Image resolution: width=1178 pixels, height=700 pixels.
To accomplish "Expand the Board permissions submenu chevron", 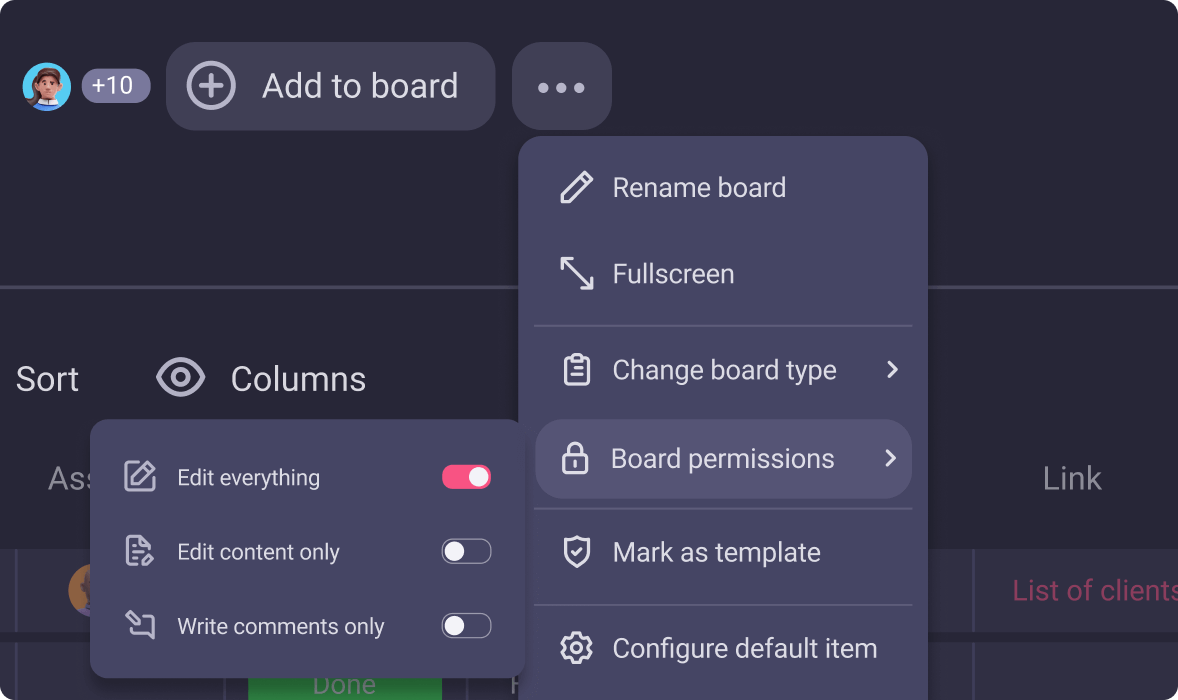I will (890, 459).
